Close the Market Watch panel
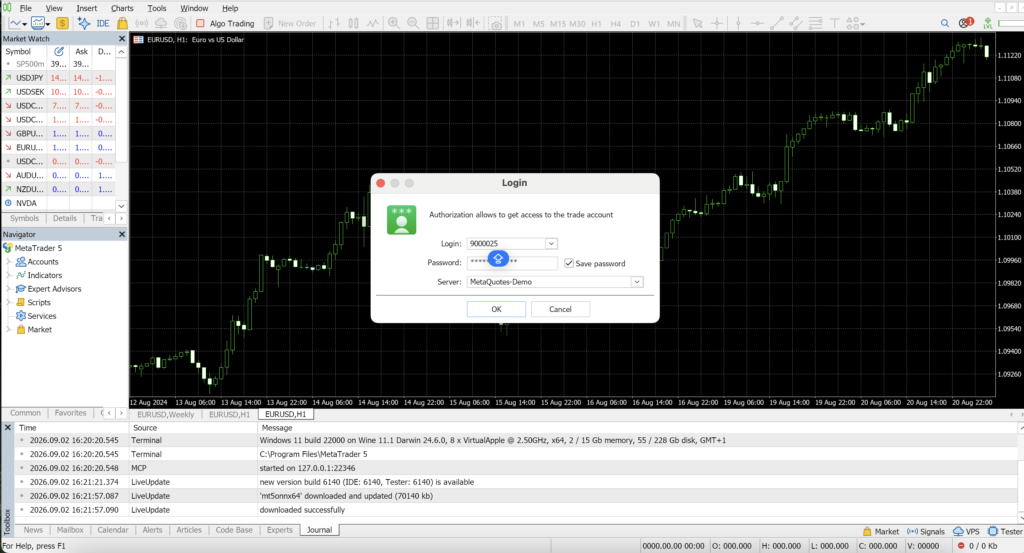Screen dimensions: 1024x553 (x=121, y=39)
